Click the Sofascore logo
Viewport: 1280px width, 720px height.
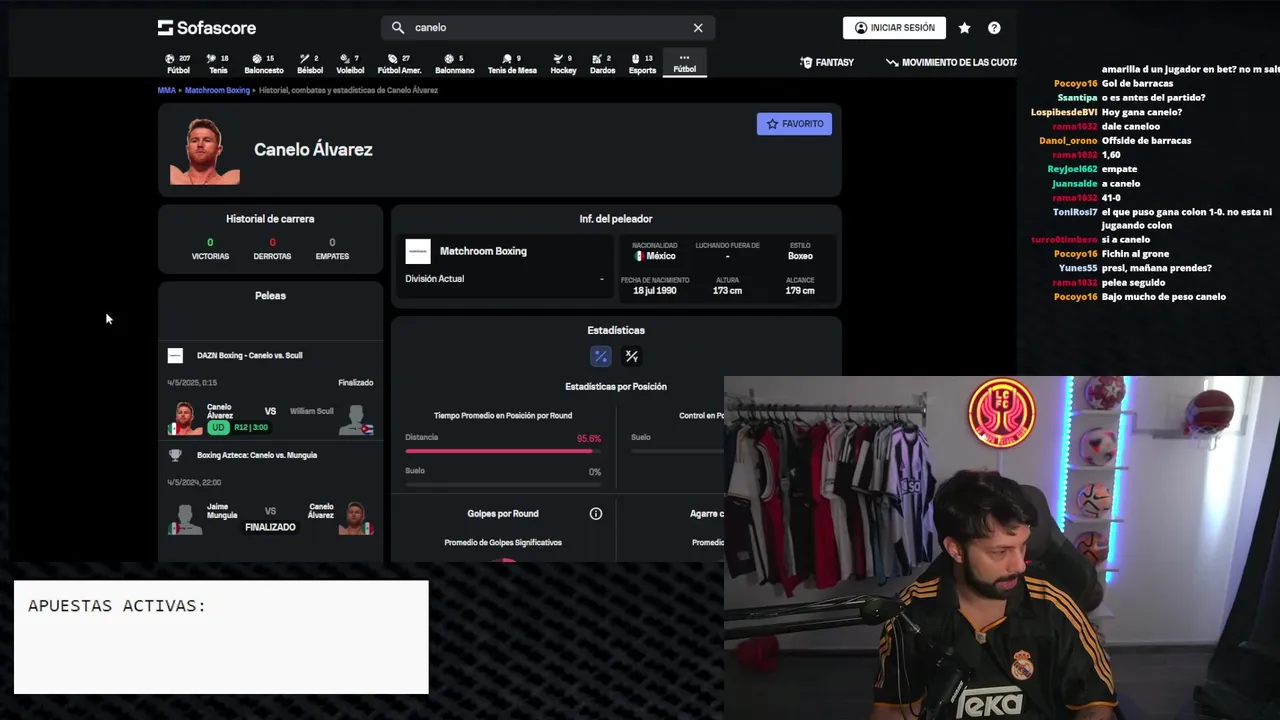(207, 28)
